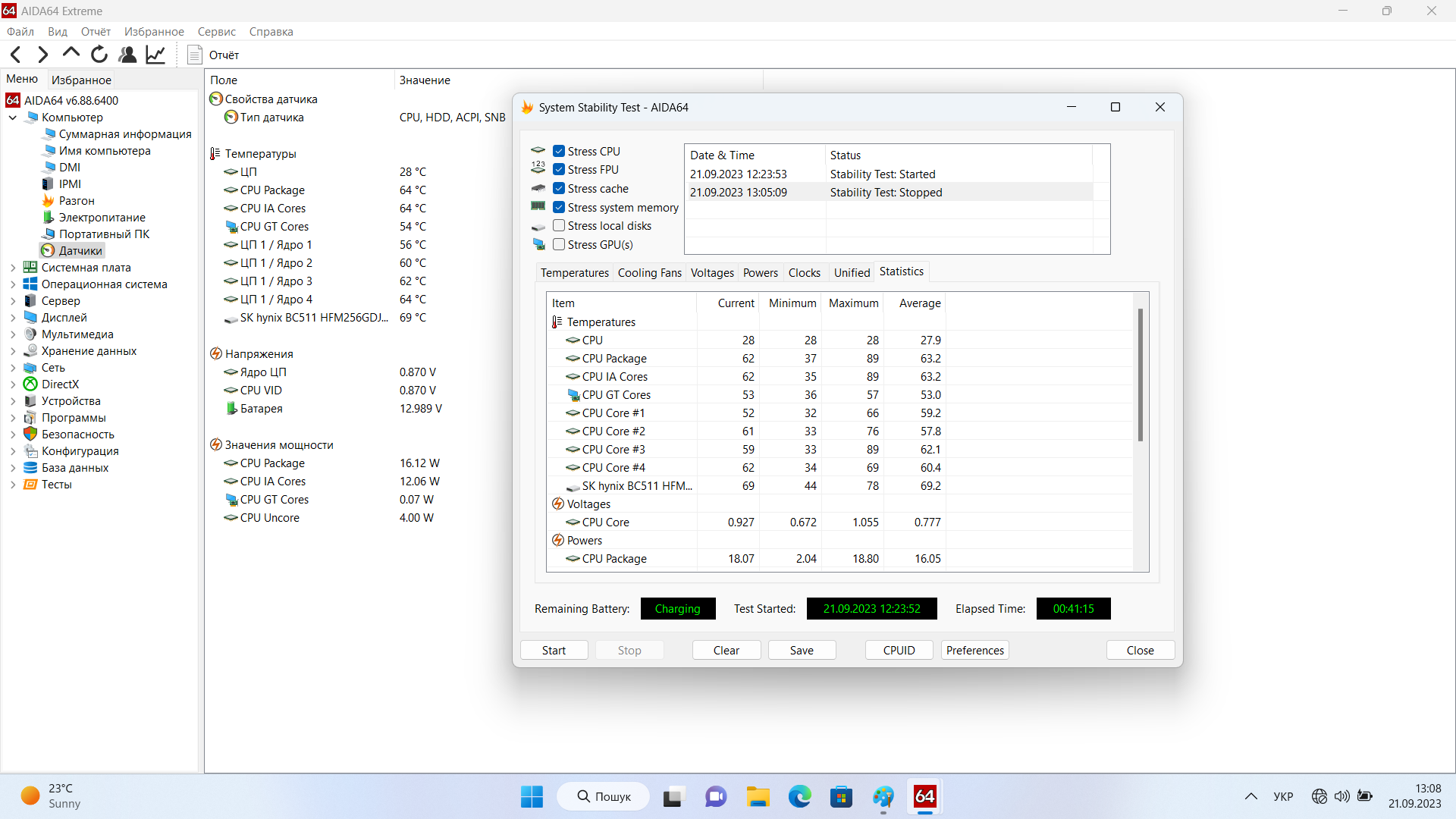The image size is (1456, 819).
Task: Open the user profile toolbar icon
Action: click(127, 55)
